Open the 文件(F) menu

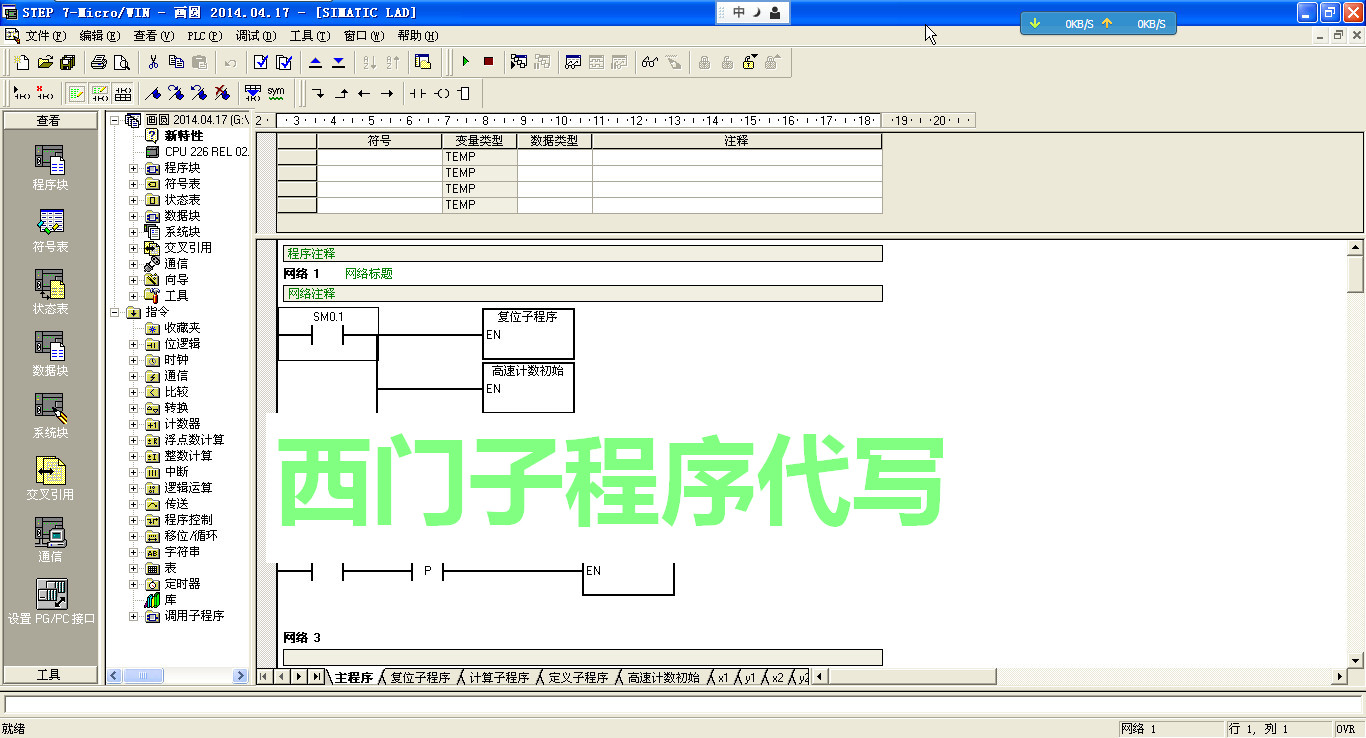[46, 36]
